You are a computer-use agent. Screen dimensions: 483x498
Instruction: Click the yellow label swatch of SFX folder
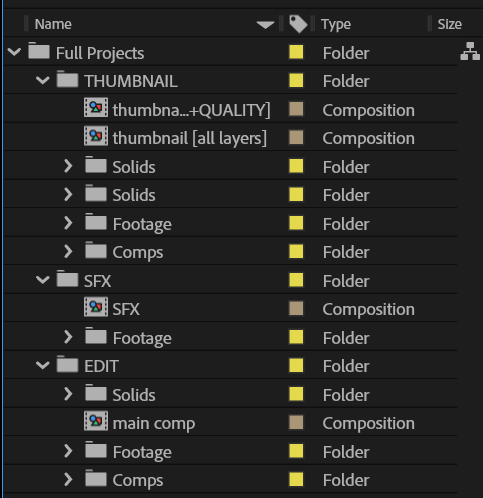pyautogui.click(x=296, y=280)
